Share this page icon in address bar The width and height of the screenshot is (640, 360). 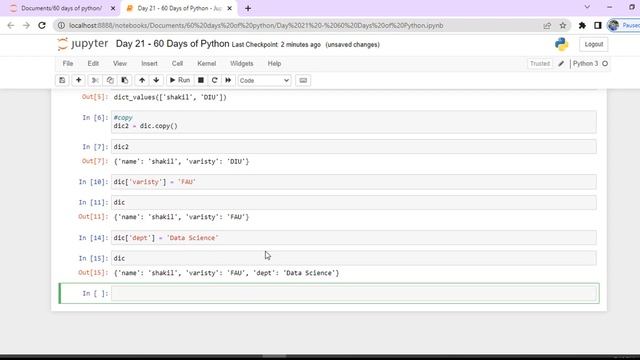pos(547,25)
